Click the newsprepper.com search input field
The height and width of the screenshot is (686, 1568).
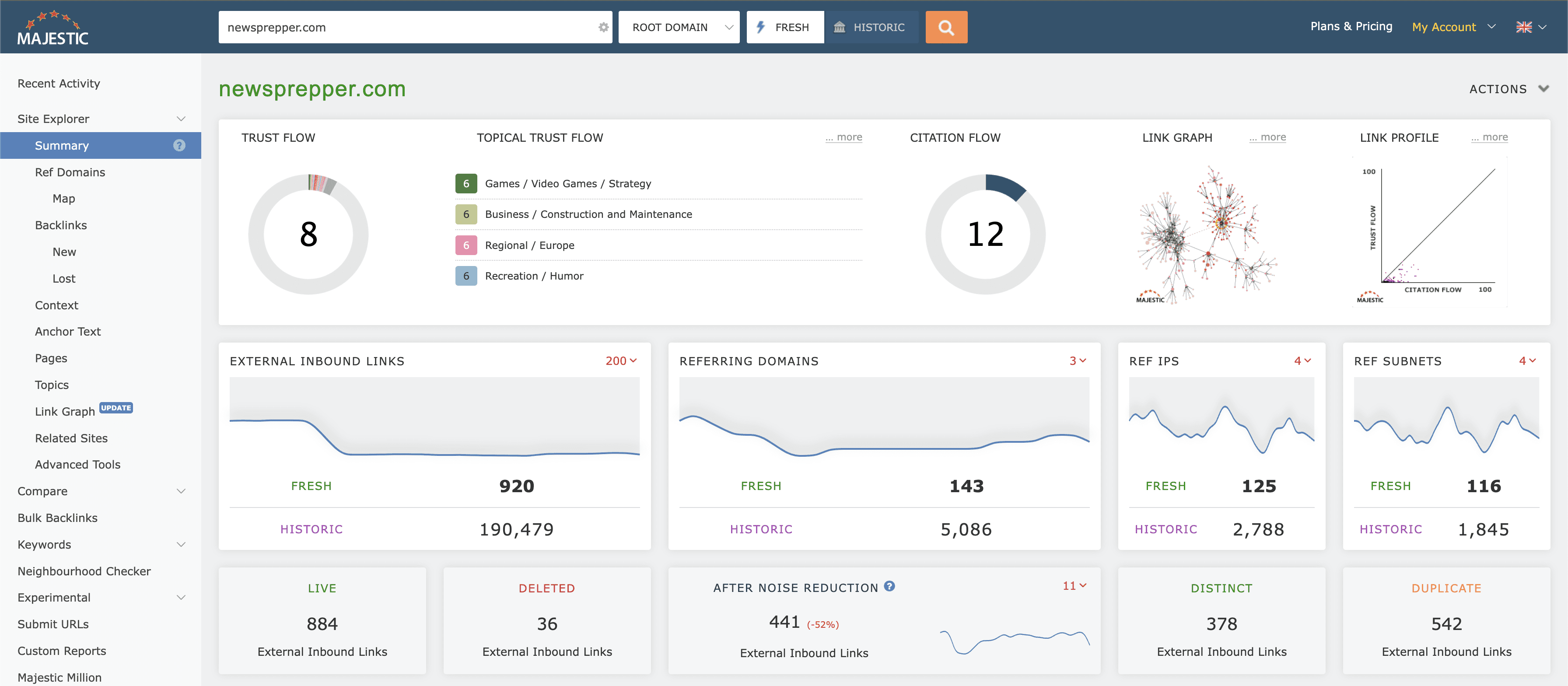(402, 28)
